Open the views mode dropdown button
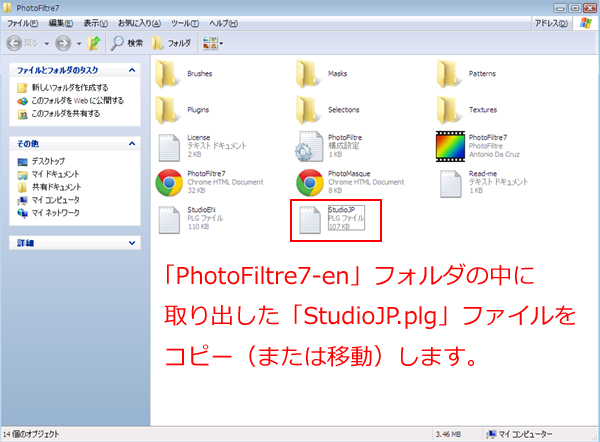Screen dimensions: 600x442 (212, 43)
